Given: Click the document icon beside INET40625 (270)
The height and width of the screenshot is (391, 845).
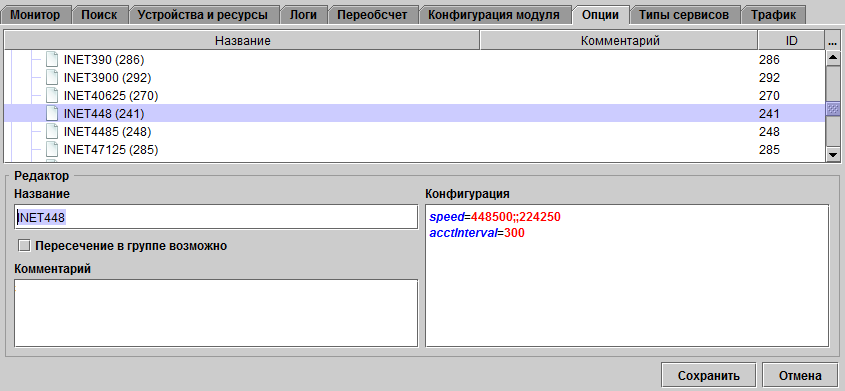Looking at the screenshot, I should (x=52, y=96).
